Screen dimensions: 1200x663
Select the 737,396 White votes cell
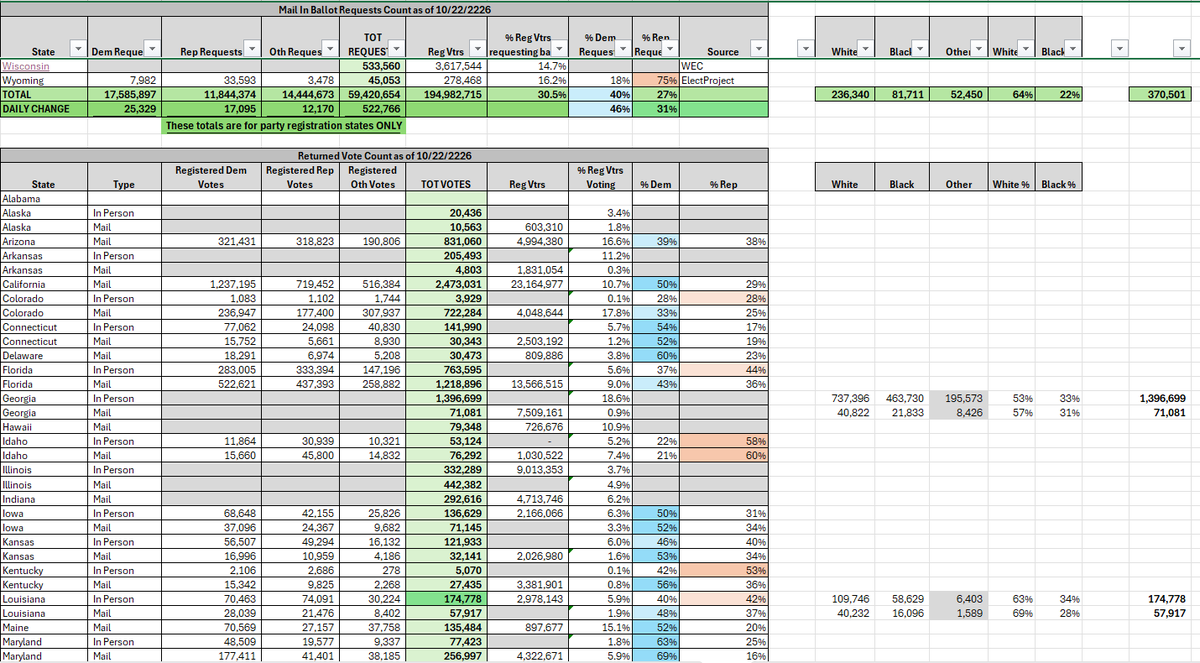(846, 398)
